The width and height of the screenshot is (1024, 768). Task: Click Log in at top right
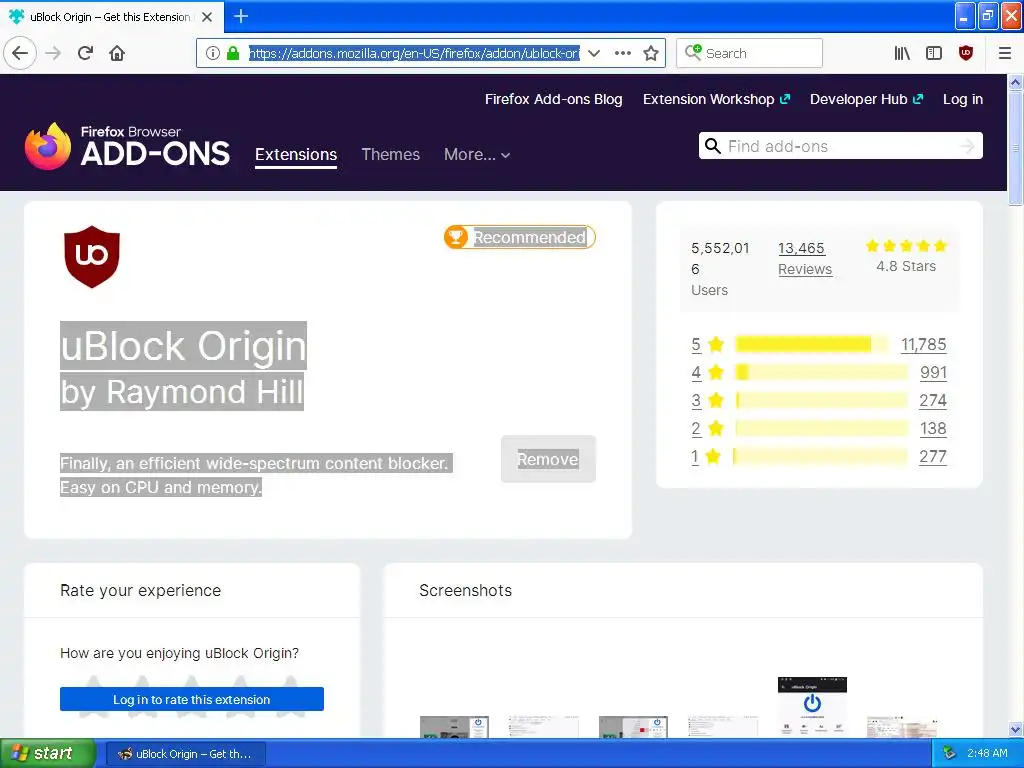point(963,99)
